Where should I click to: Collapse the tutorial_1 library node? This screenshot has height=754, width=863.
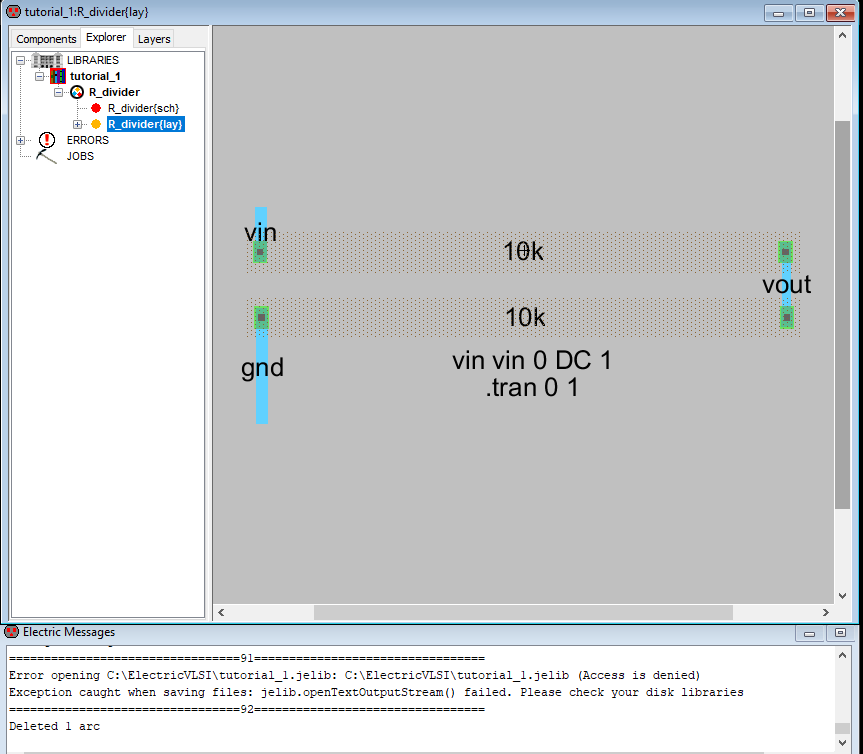pos(39,76)
